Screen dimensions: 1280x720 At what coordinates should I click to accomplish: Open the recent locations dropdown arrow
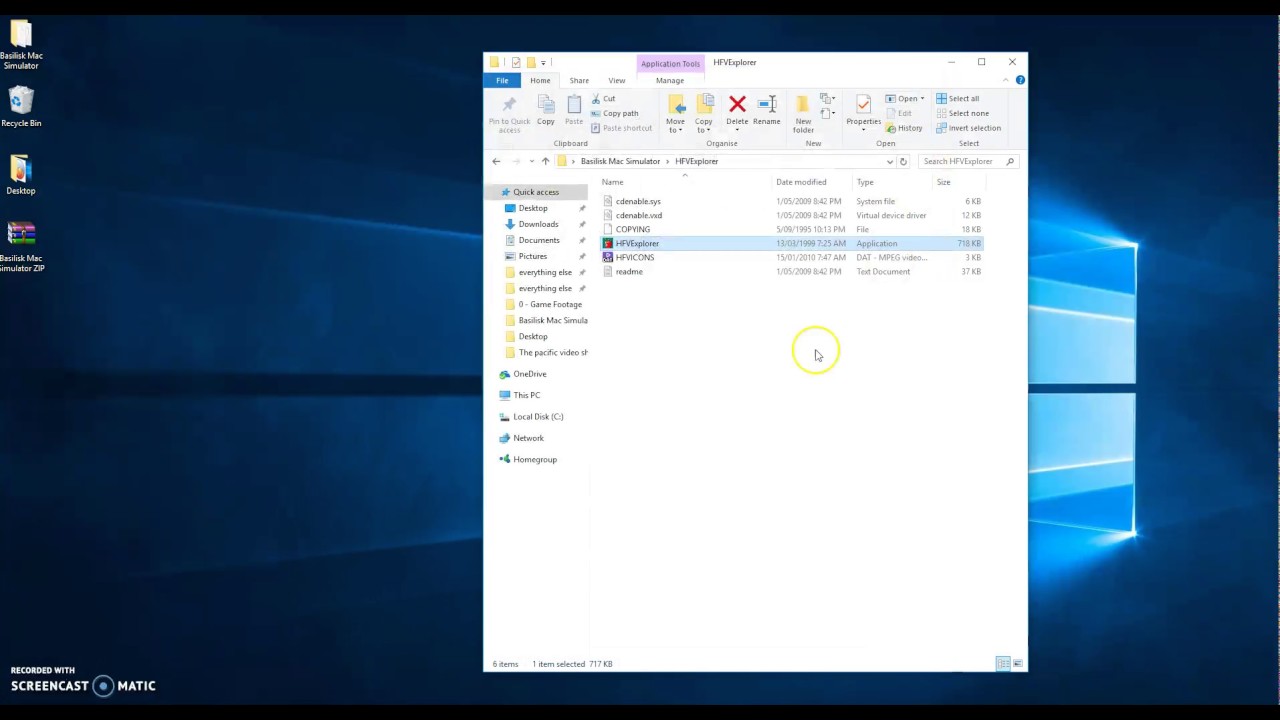tap(532, 161)
